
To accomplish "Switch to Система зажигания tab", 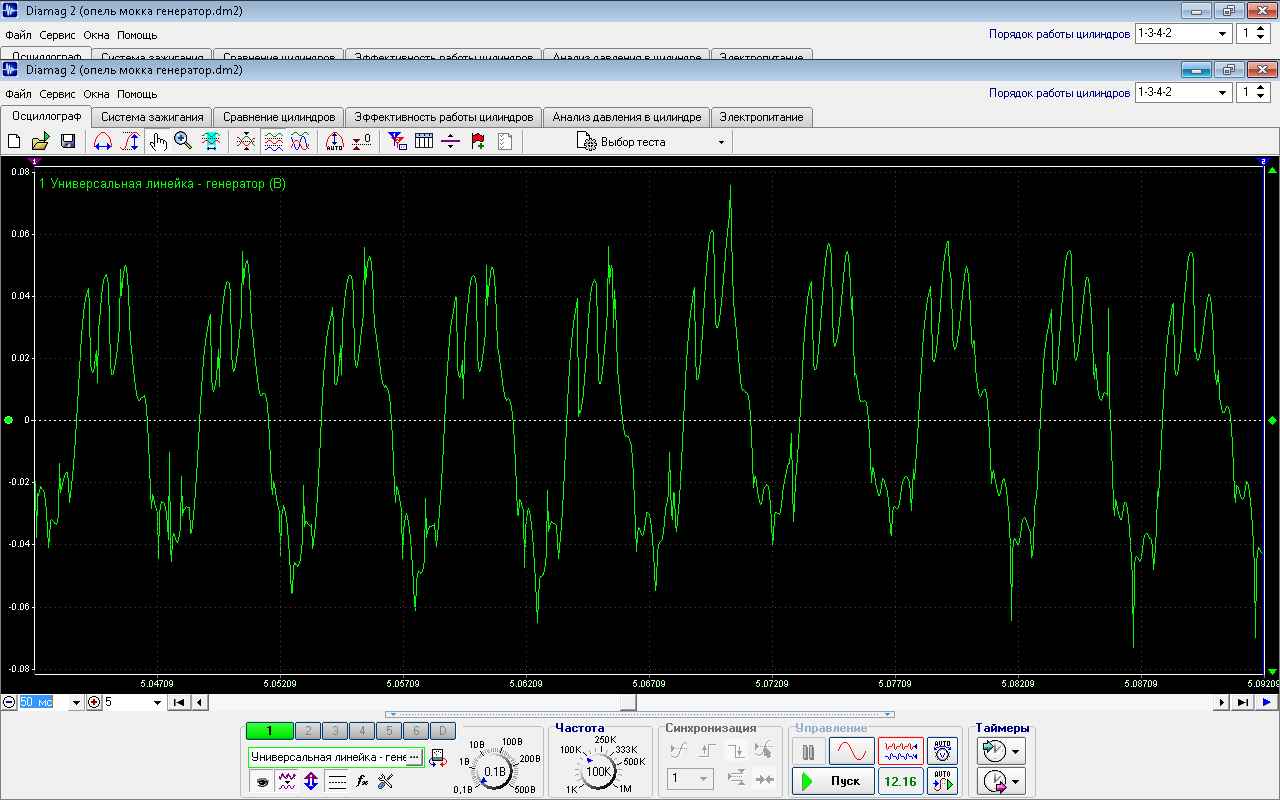I will pyautogui.click(x=152, y=117).
